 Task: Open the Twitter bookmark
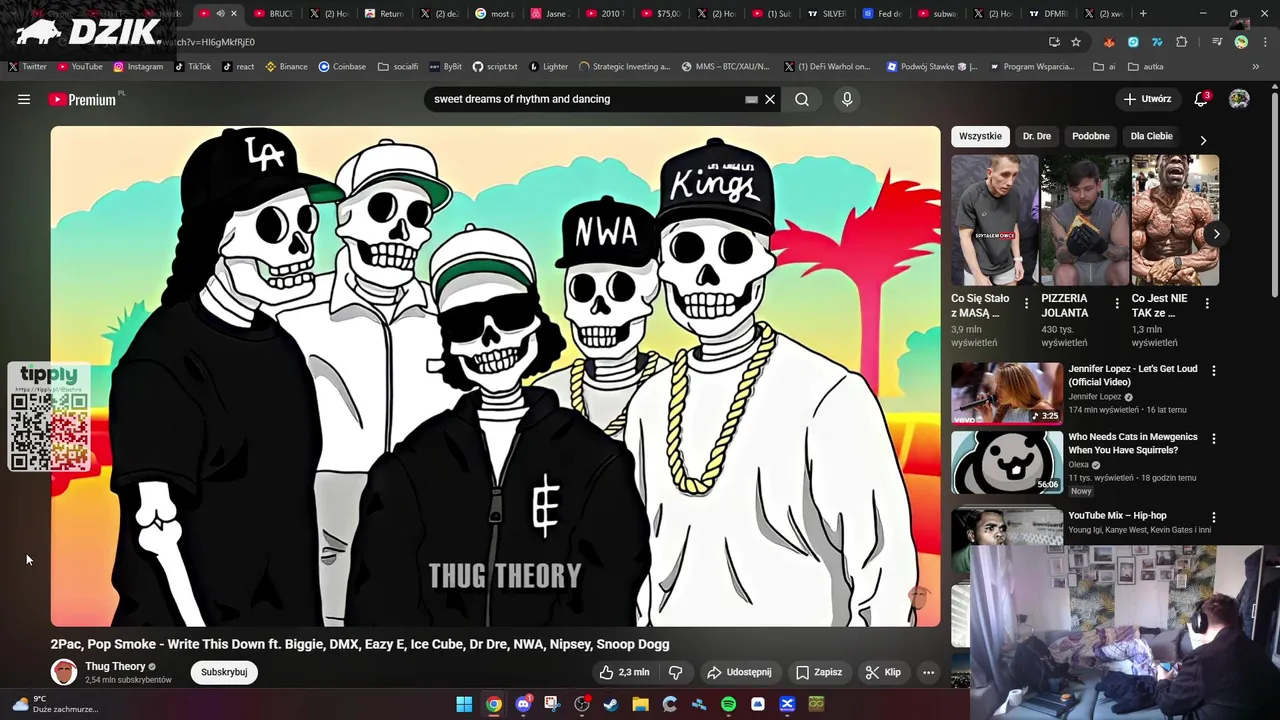tap(28, 67)
